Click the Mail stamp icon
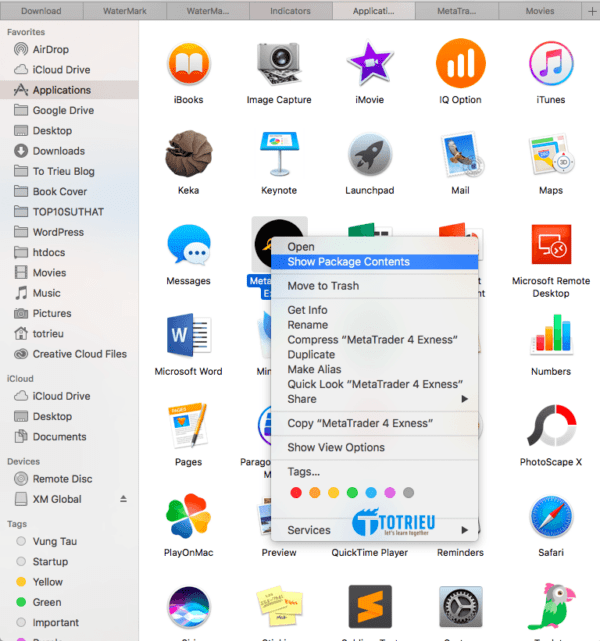This screenshot has width=600, height=641. tap(461, 155)
